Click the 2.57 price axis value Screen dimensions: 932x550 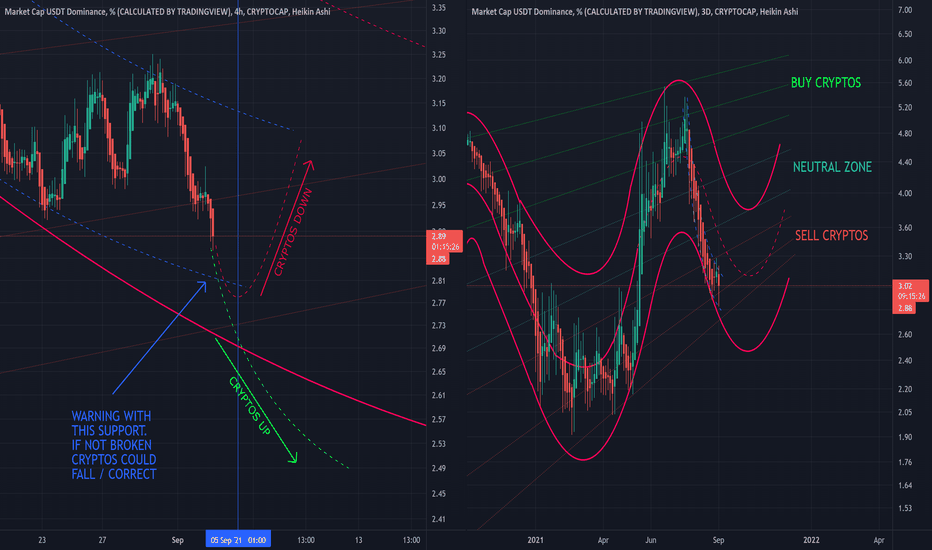439,420
